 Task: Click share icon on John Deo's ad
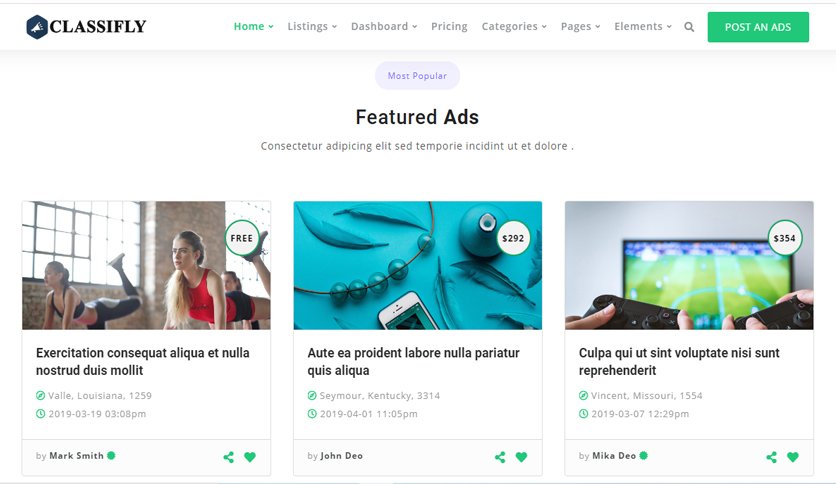point(500,457)
